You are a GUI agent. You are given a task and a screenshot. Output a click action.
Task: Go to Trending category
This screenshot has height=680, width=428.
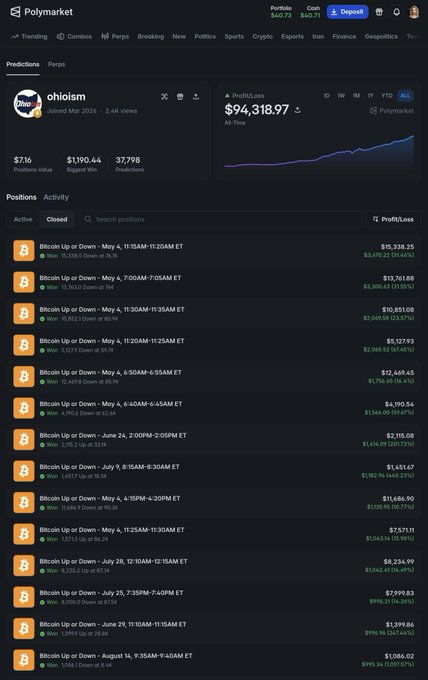click(29, 36)
